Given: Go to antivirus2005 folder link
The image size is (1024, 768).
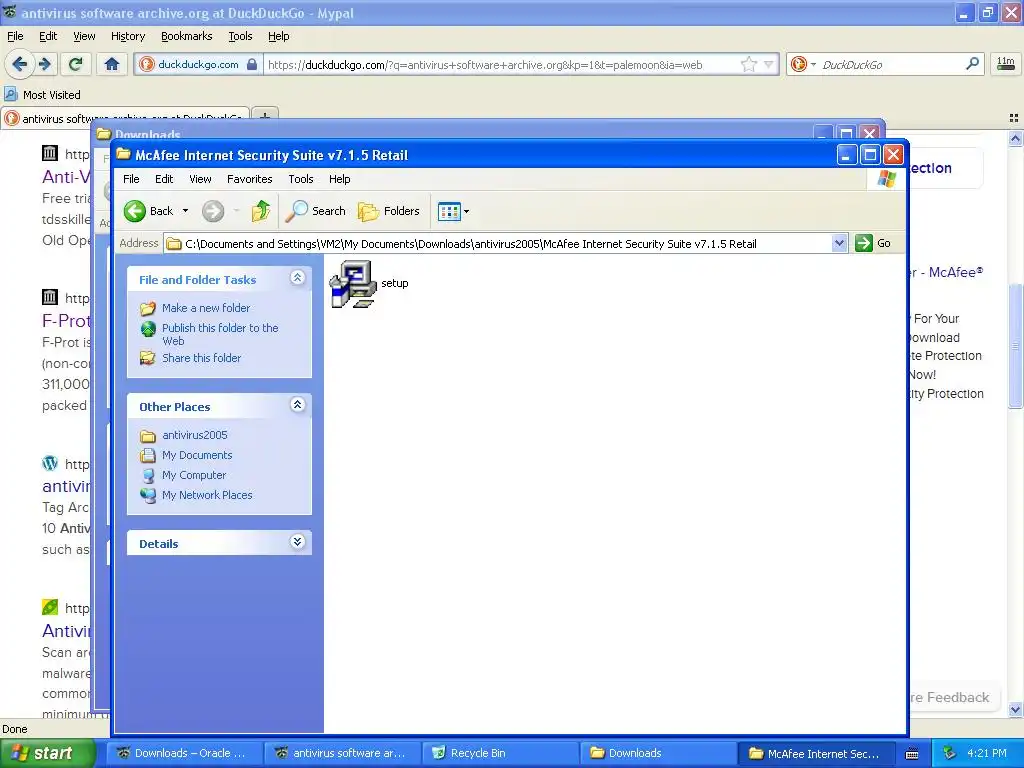Looking at the screenshot, I should click(x=195, y=435).
